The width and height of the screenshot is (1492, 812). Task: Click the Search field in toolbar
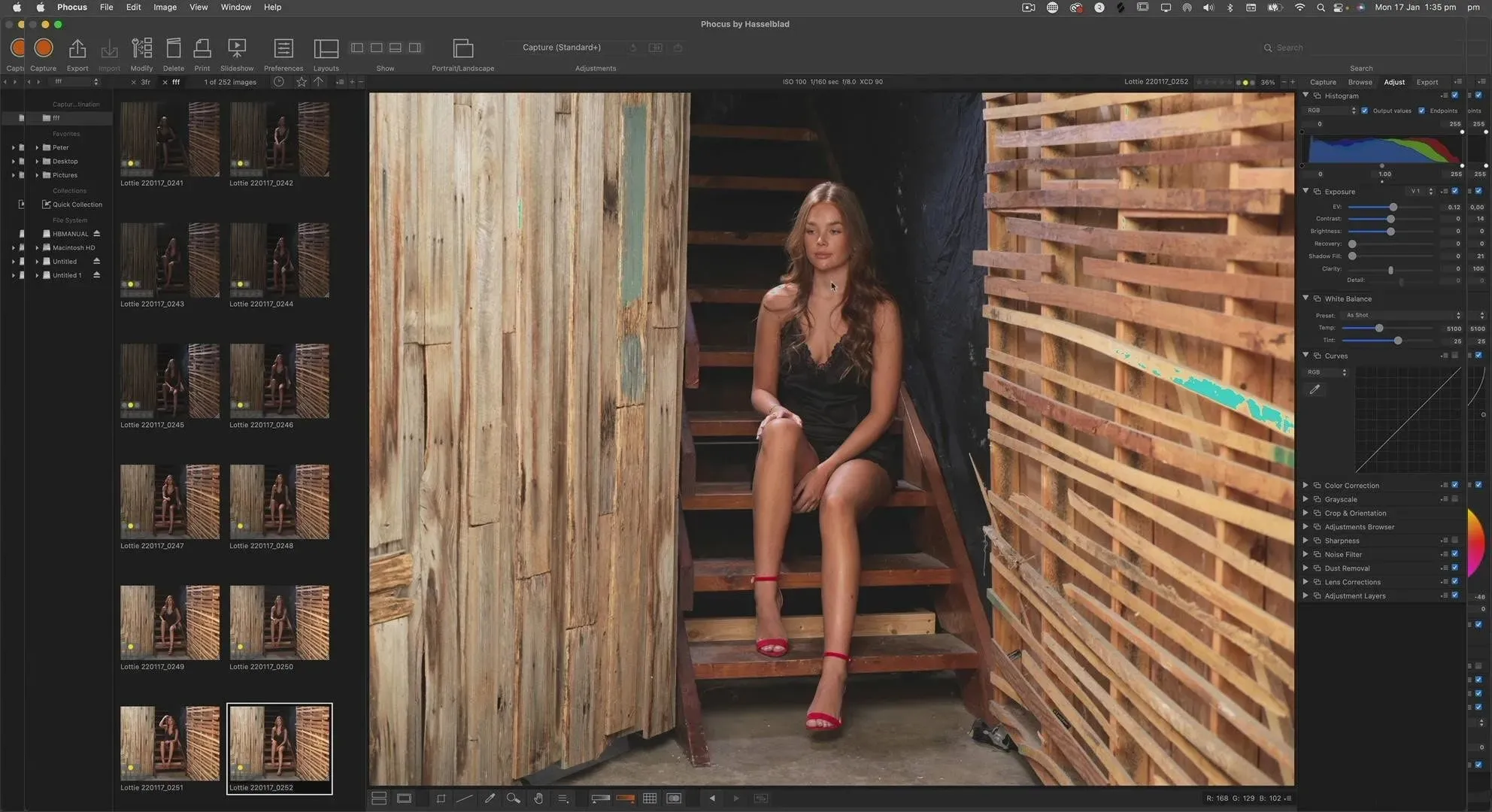coord(1361,47)
